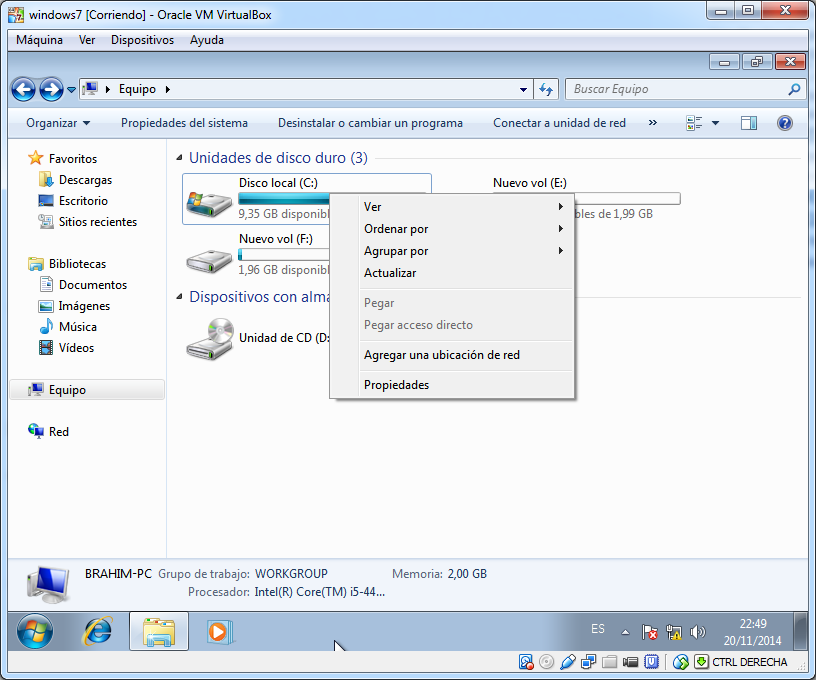Open recent pages dropdown beside forward arrow

(71, 90)
